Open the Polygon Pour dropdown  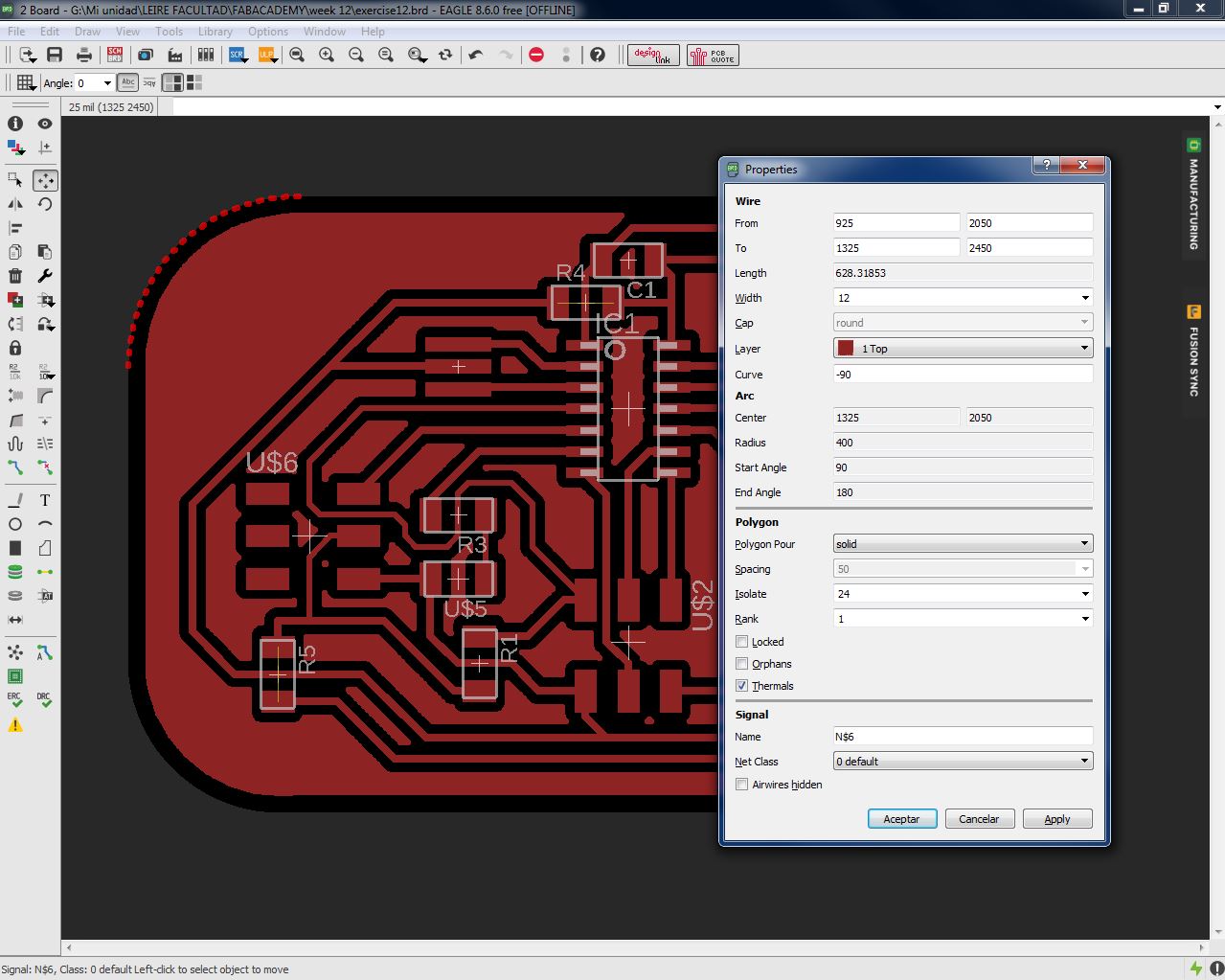click(963, 544)
